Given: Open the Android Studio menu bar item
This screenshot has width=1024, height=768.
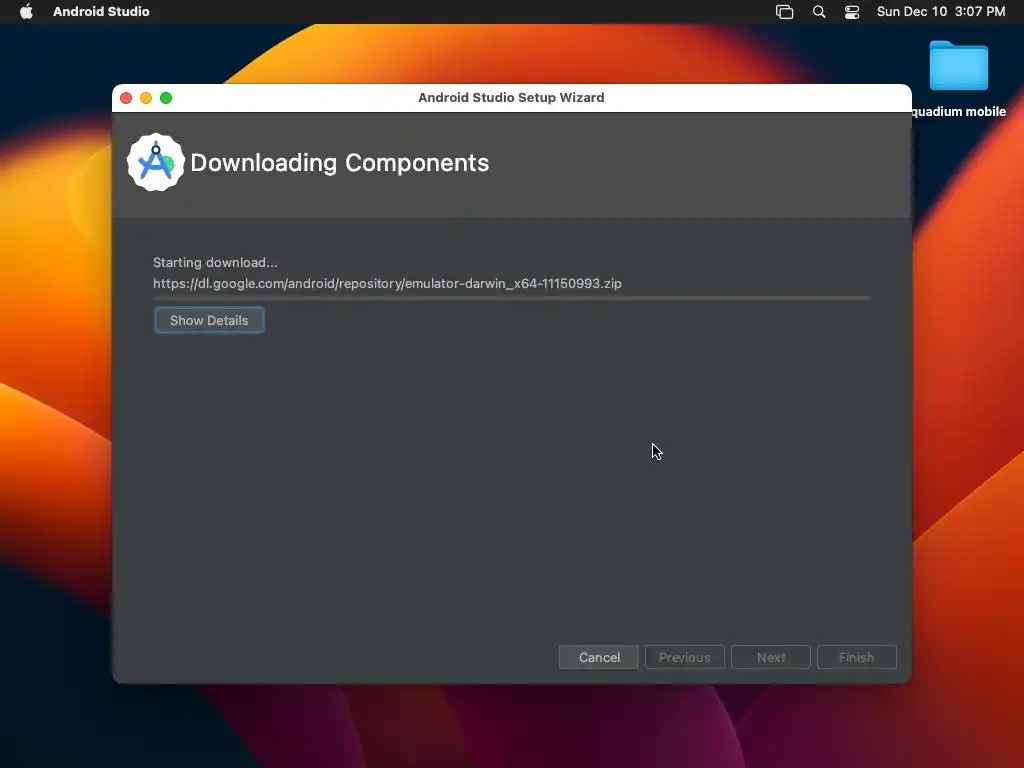Looking at the screenshot, I should (101, 11).
